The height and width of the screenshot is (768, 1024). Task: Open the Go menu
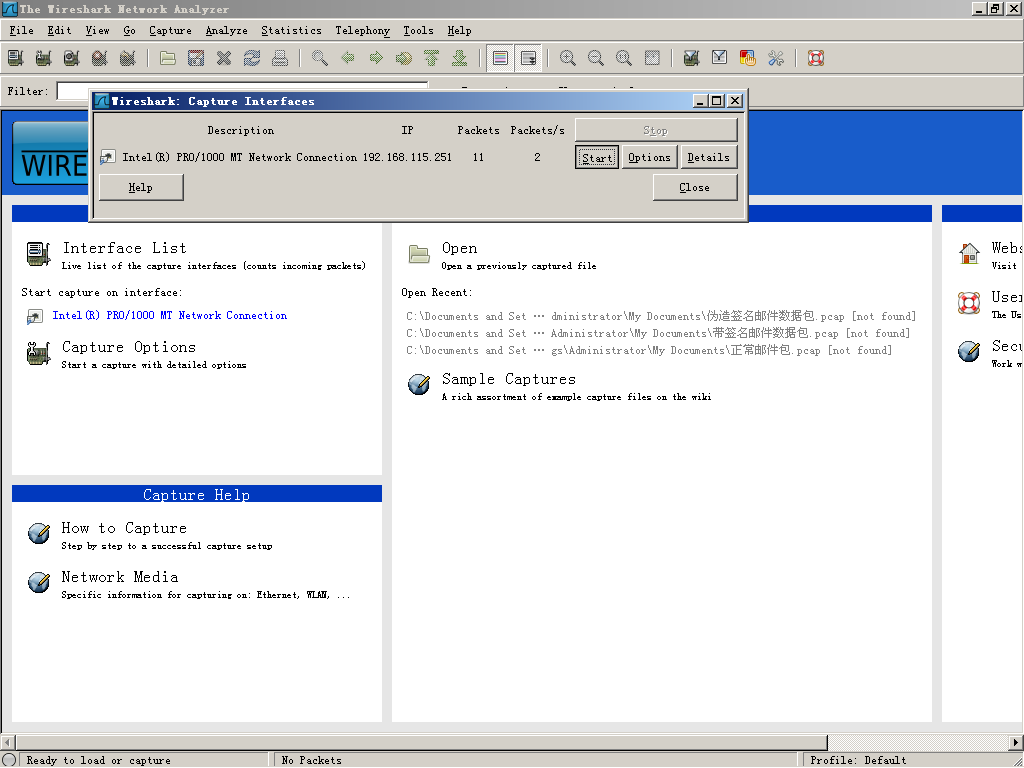point(129,30)
